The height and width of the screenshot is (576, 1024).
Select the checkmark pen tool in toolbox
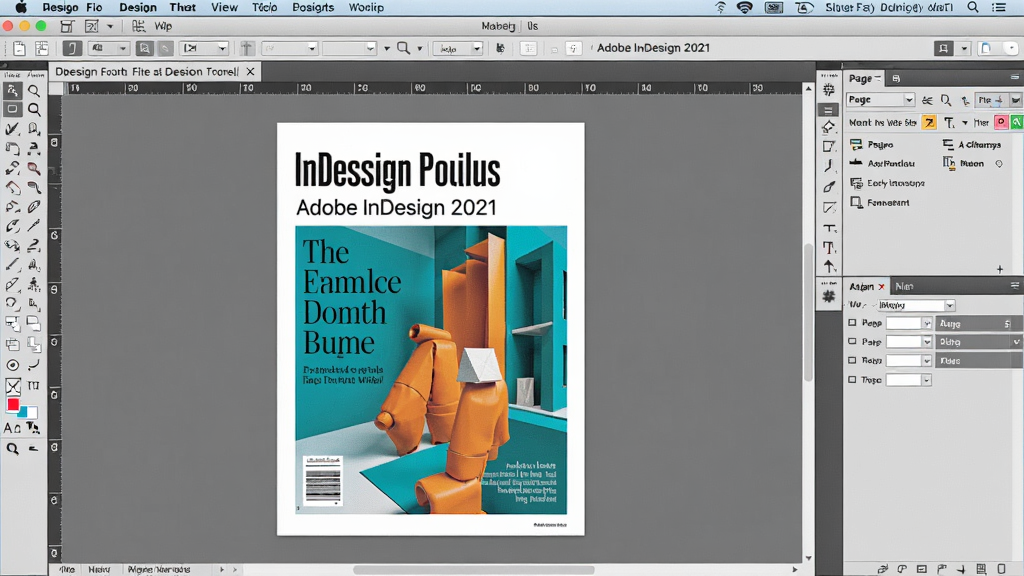click(12, 129)
